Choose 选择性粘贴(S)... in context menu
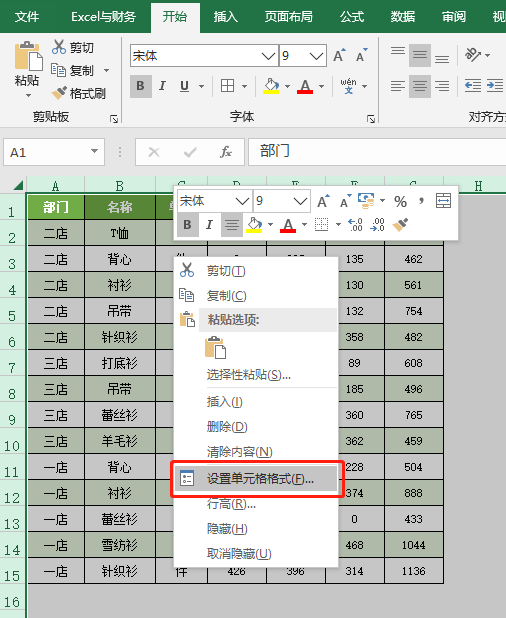 coord(256,374)
